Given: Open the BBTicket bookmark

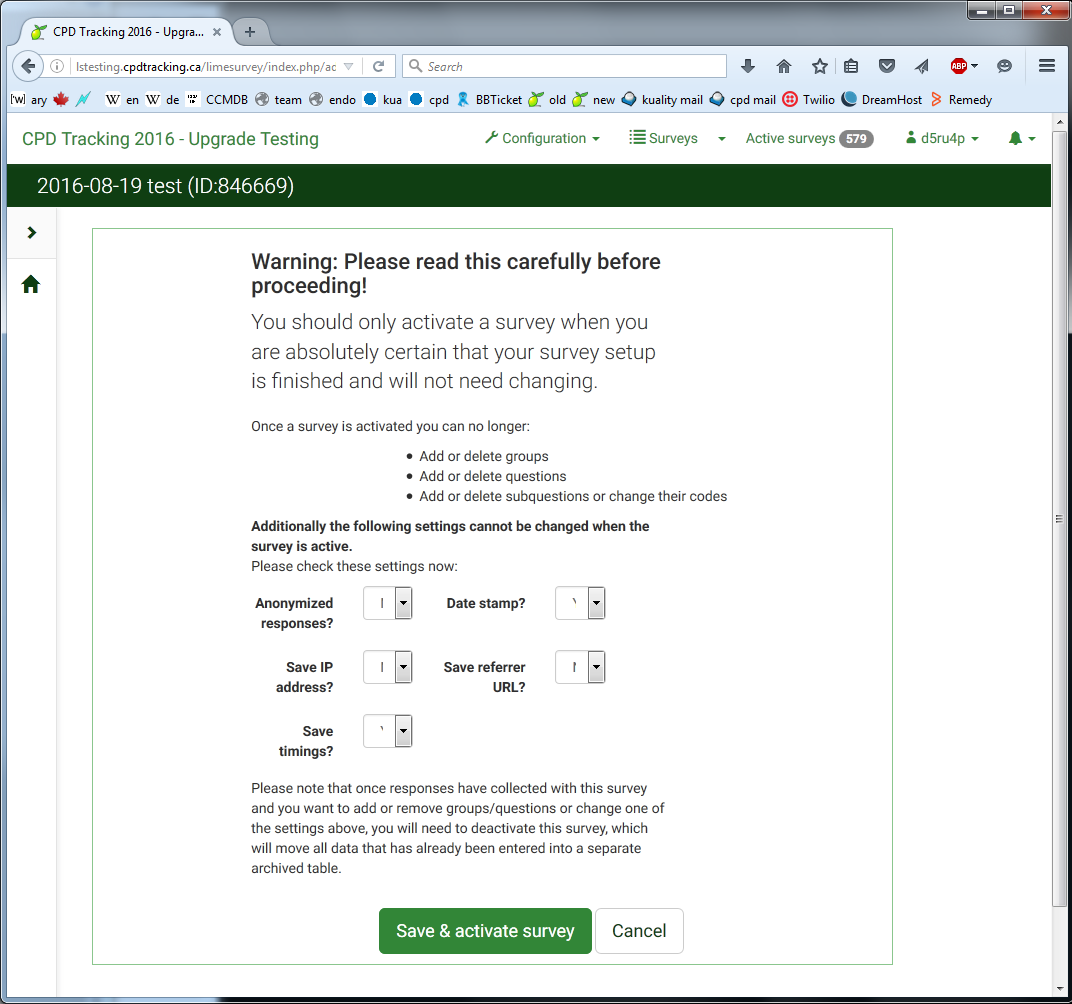Looking at the screenshot, I should pyautogui.click(x=489, y=100).
